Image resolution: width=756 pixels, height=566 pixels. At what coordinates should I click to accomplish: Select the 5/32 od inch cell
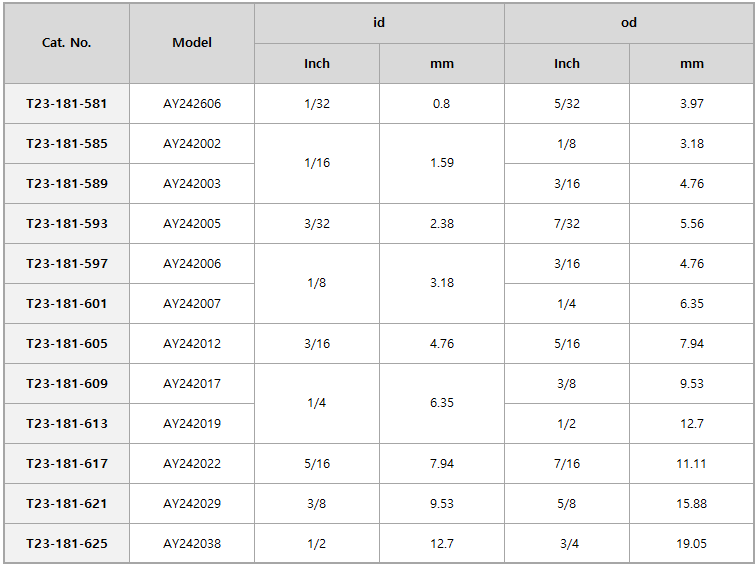(x=567, y=104)
